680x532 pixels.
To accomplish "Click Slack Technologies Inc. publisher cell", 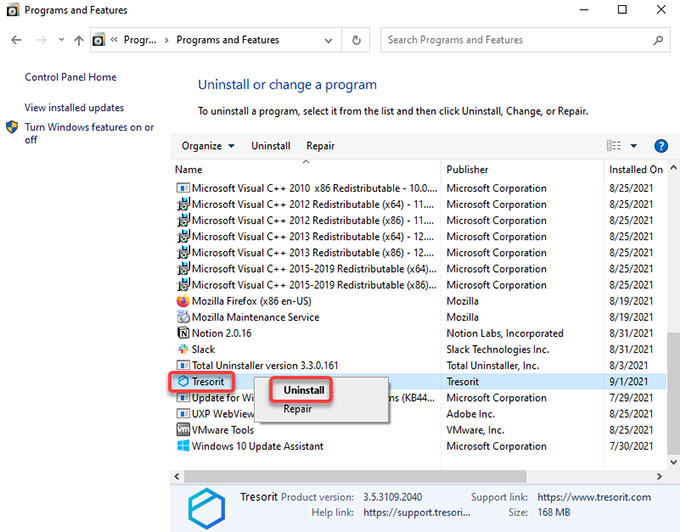I will [498, 349].
